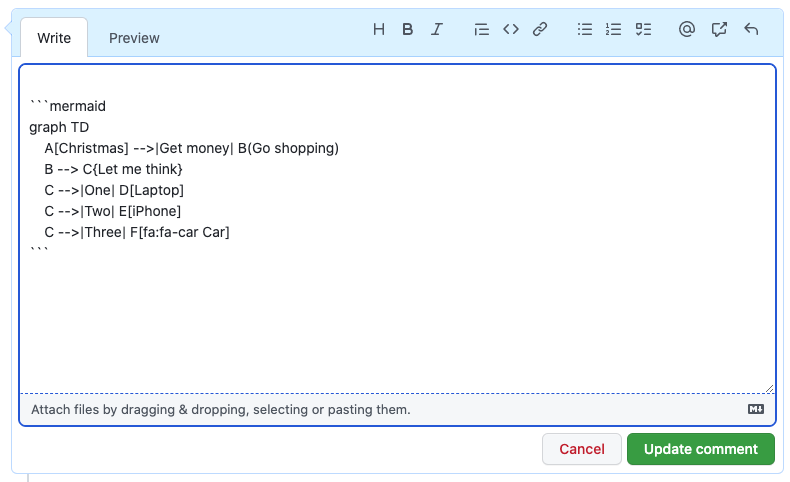The width and height of the screenshot is (790, 482).
Task: Insert a saved reply
Action: coord(751,29)
